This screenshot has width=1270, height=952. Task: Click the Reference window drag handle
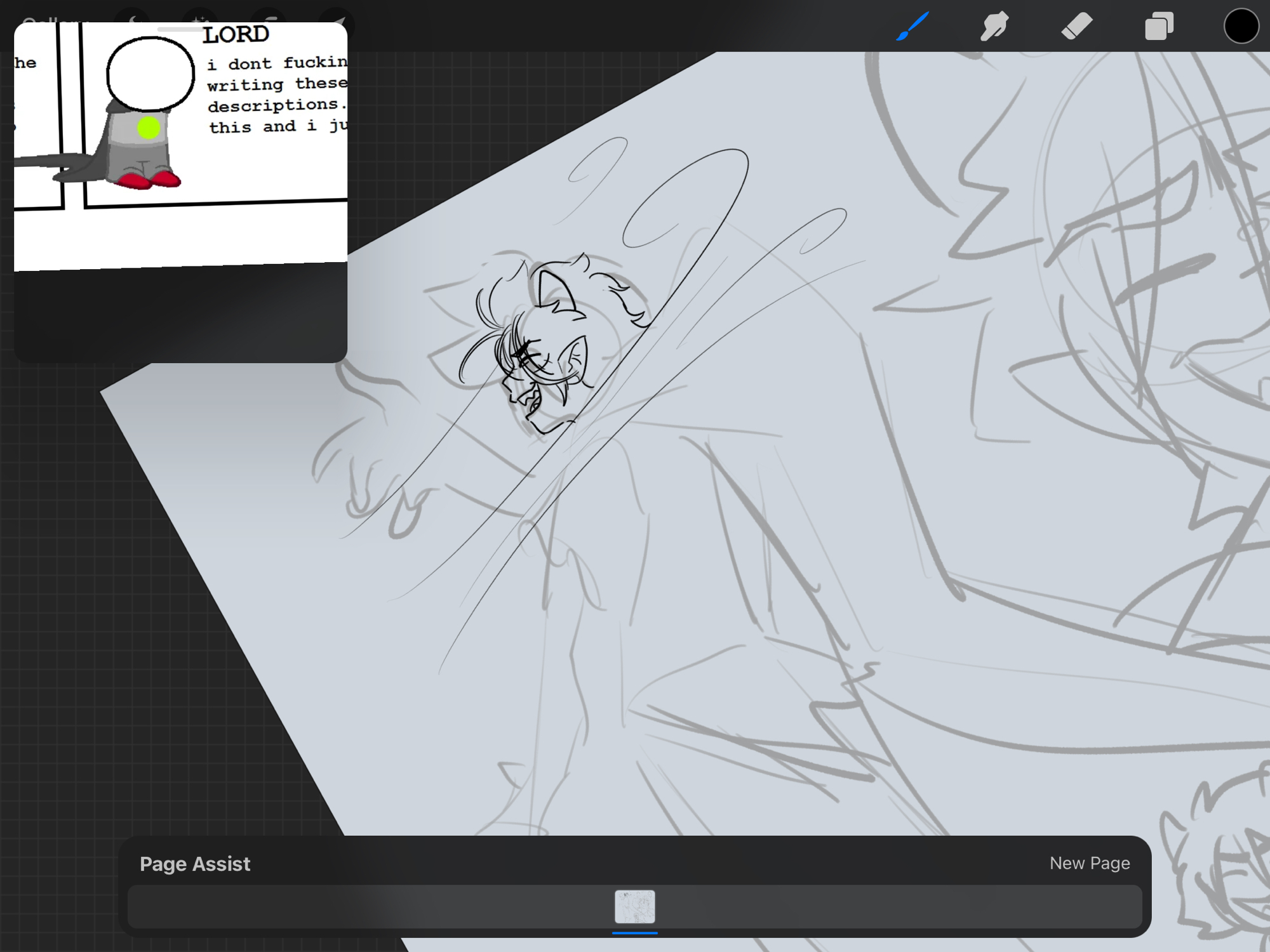pos(180,29)
